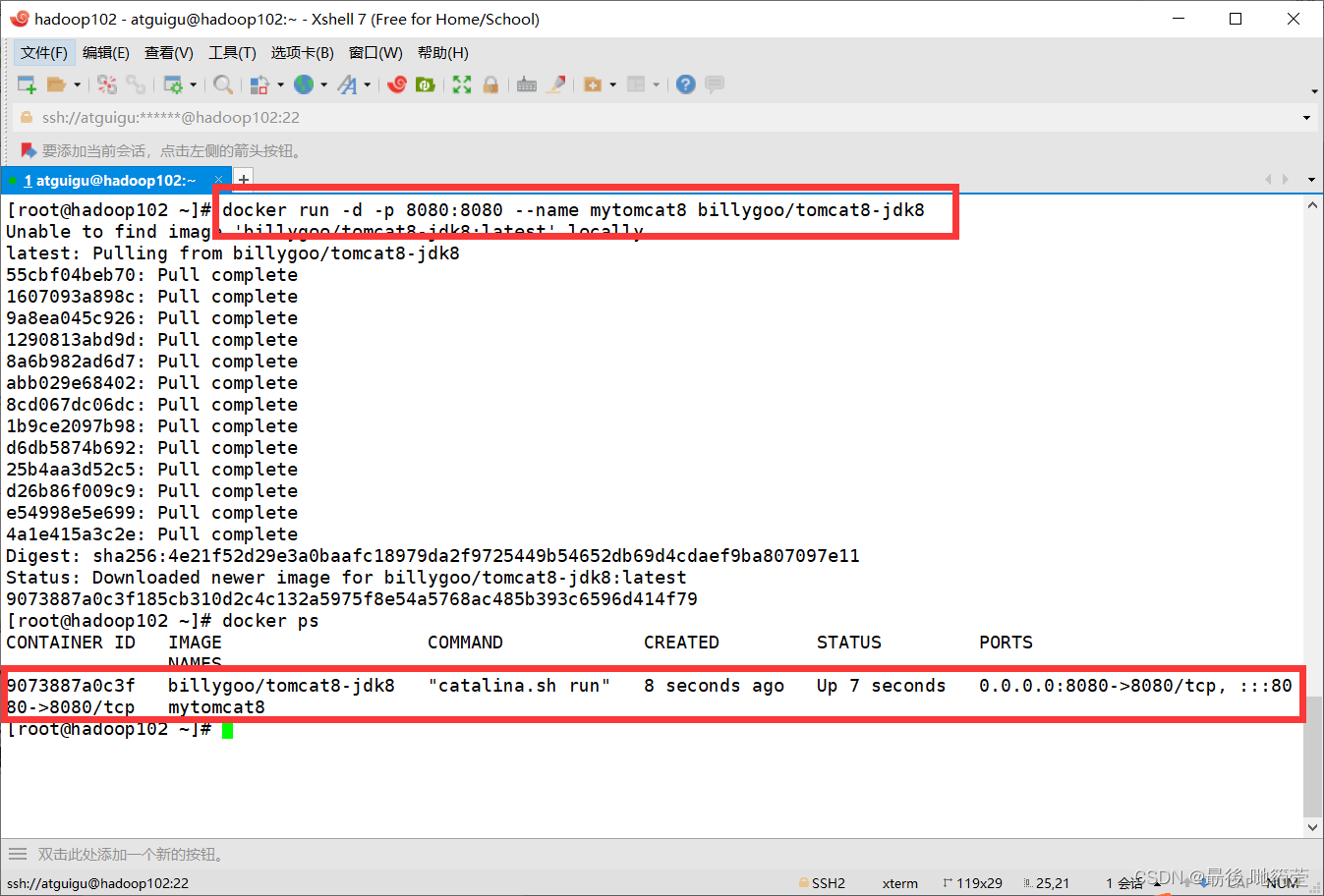Click the toolbar overflow options arrow
1324x896 pixels.
click(x=1314, y=91)
